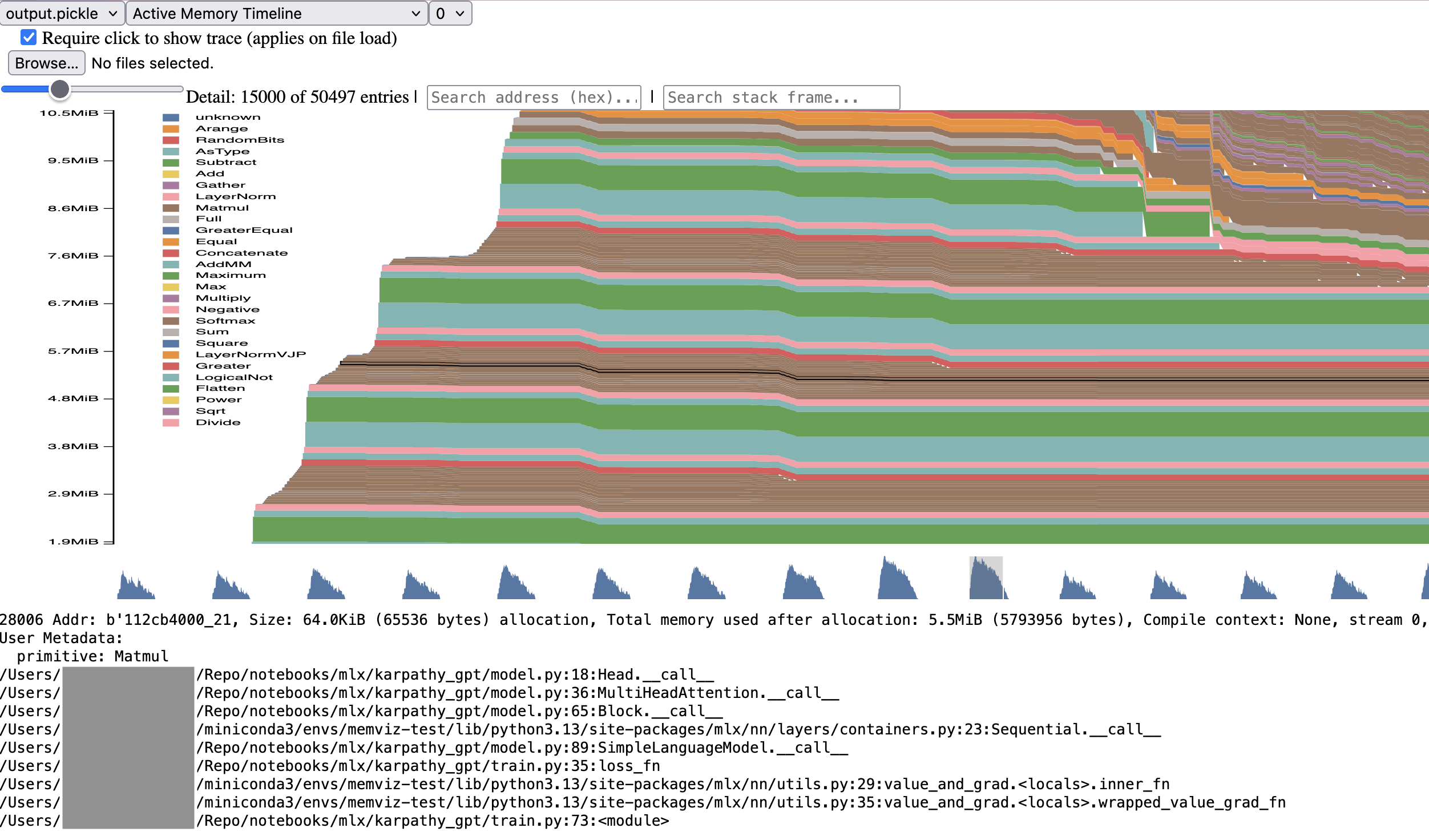Click the Subtract legend color swatch
The height and width of the screenshot is (840, 1429).
(171, 163)
